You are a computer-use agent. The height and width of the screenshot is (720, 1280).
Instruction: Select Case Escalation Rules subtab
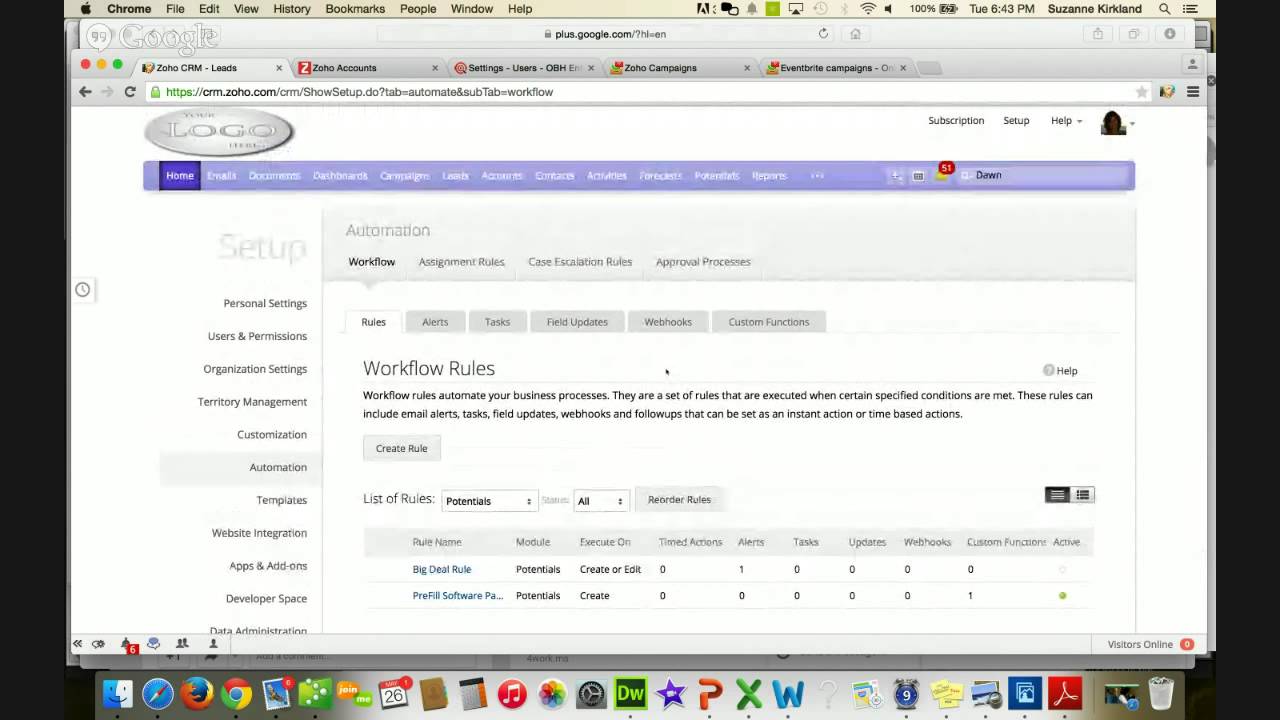pyautogui.click(x=580, y=262)
